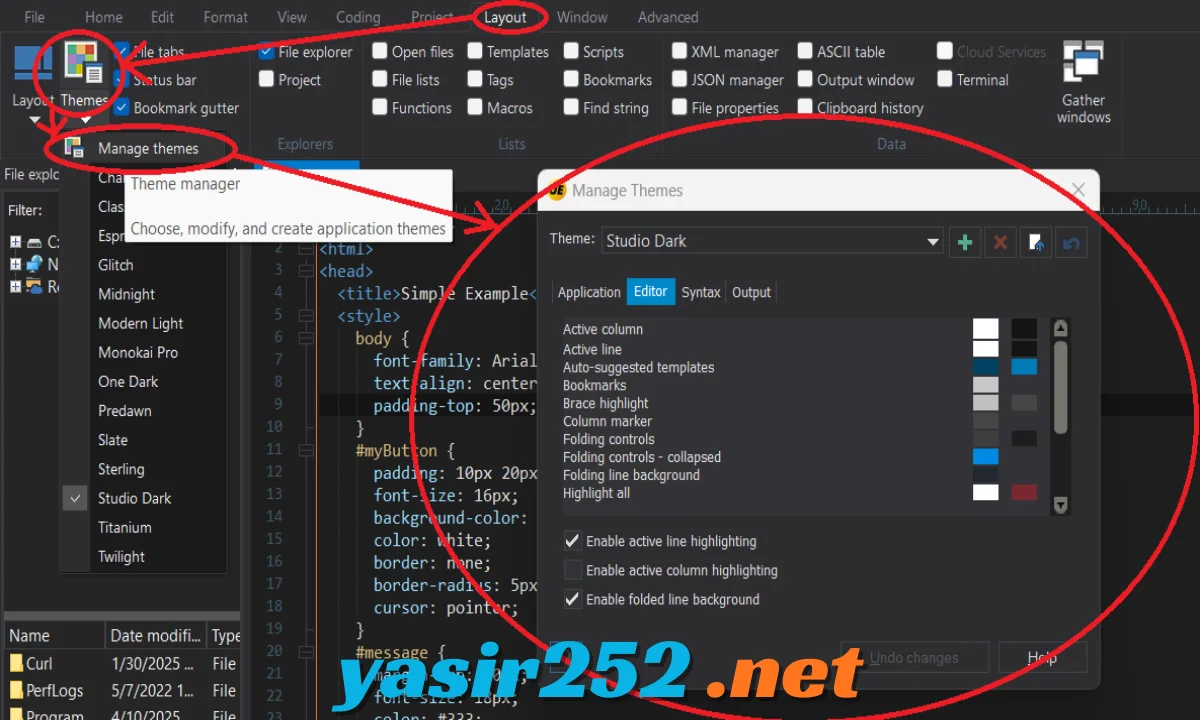This screenshot has height=720, width=1200.
Task: Enable active column highlighting checkbox
Action: click(x=572, y=570)
